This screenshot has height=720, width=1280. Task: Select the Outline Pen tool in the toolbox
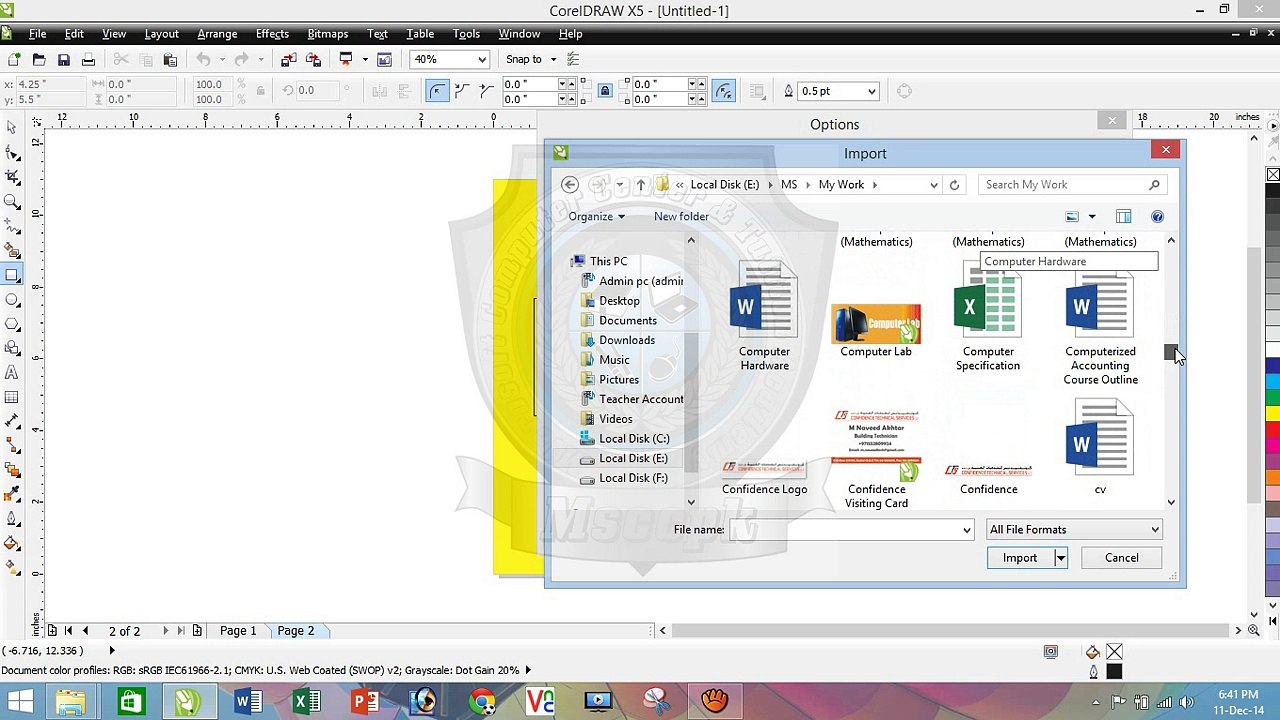click(12, 520)
